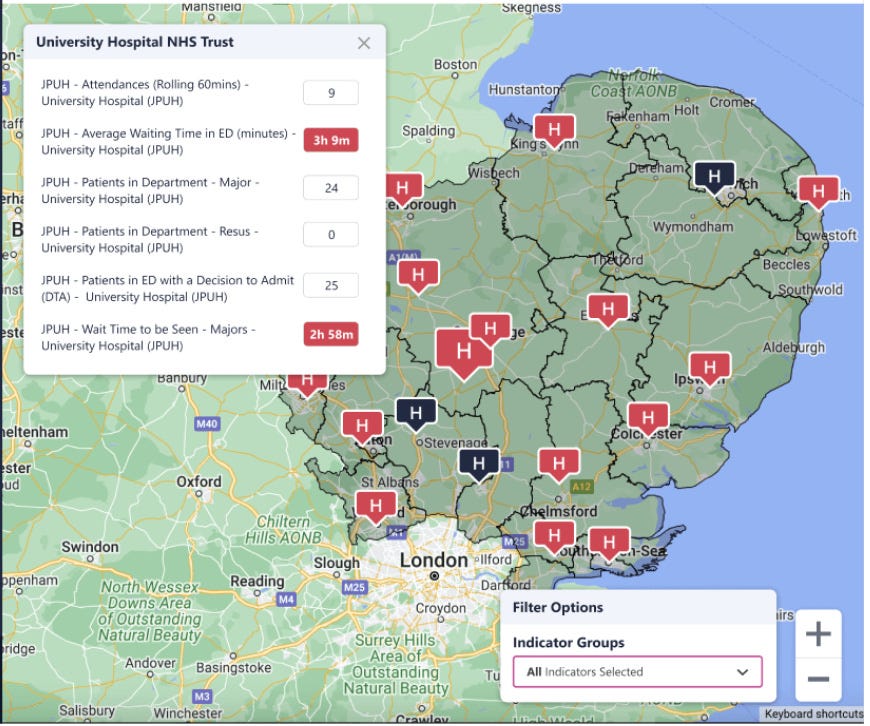Click the Boston label on the map
This screenshot has width=870, height=726.
pos(456,64)
